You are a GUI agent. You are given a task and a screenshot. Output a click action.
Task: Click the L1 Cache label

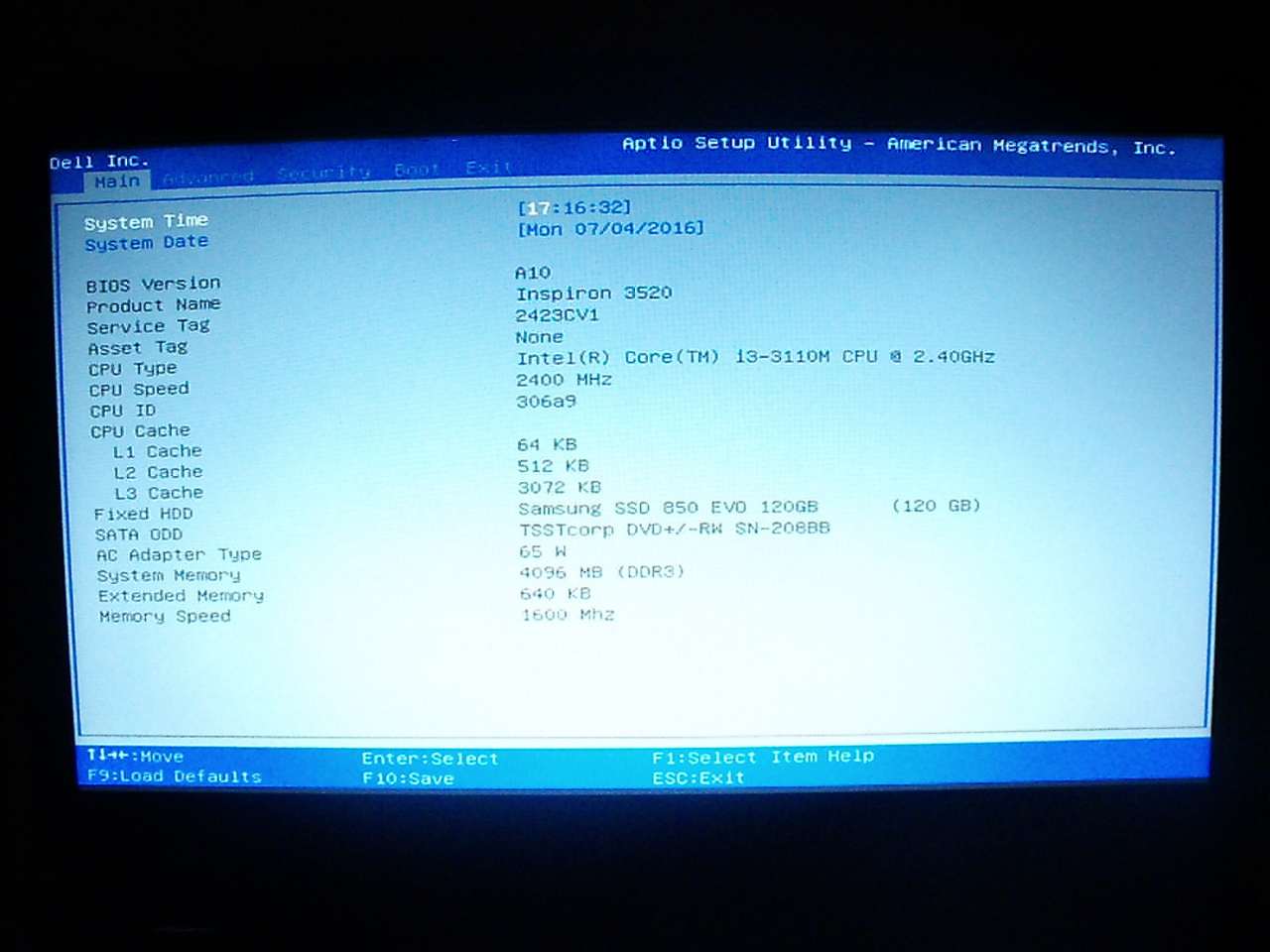158,451
